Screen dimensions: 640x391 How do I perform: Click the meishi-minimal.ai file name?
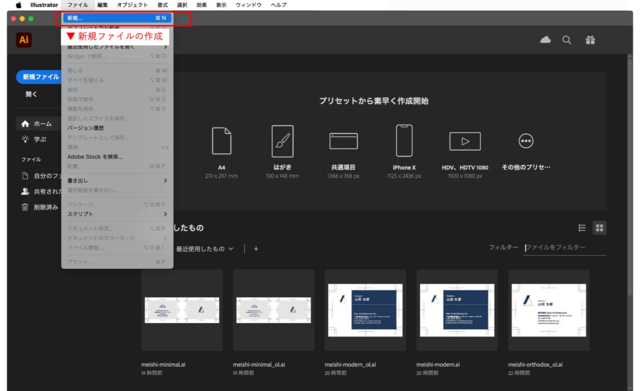coord(163,364)
